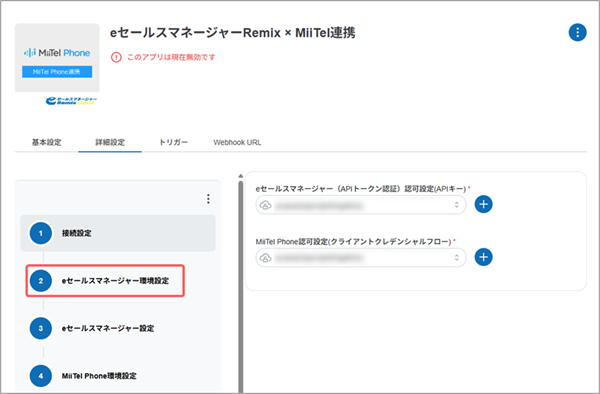The image size is (600, 394).
Task: Click the MiiTel Phone app logo thumbnail
Action: pyautogui.click(x=57, y=58)
